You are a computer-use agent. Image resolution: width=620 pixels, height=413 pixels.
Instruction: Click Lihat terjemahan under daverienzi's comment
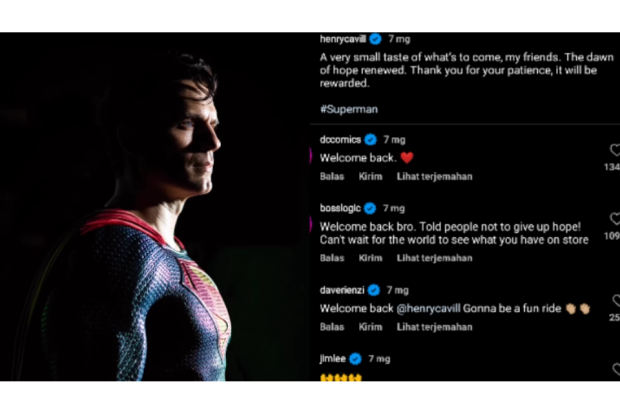[x=434, y=327]
